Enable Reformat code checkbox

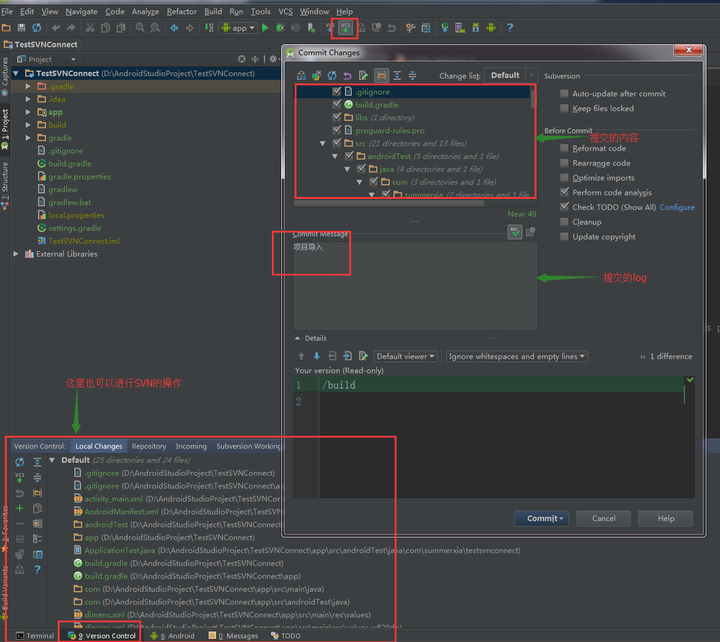click(564, 148)
